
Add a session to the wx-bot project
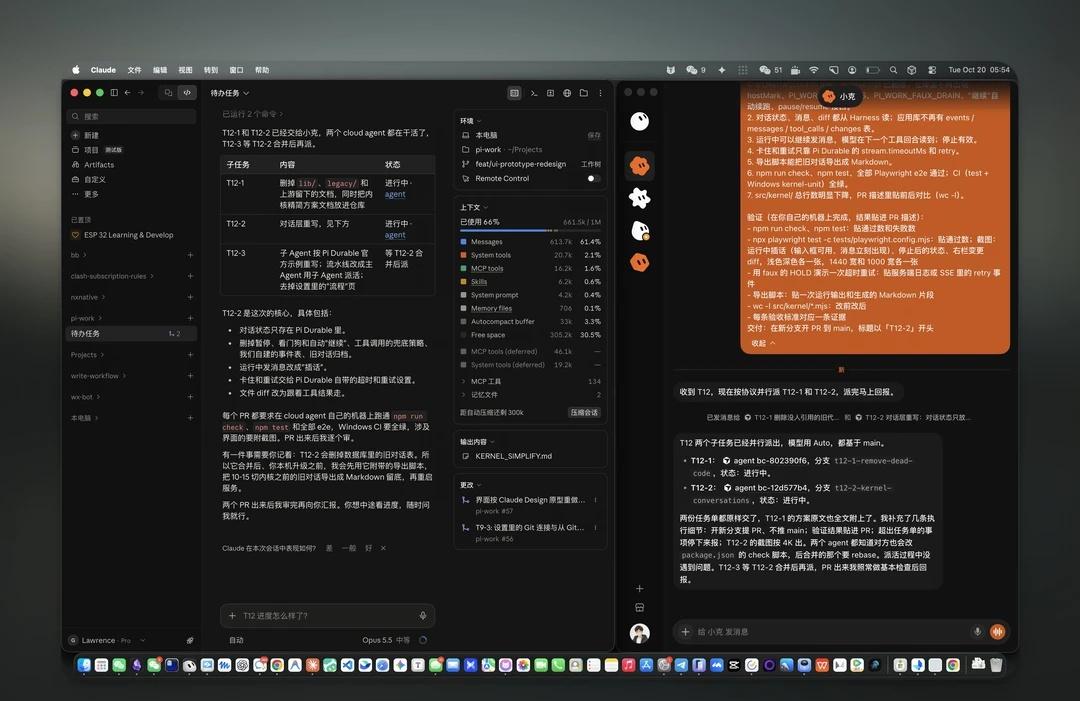pyautogui.click(x=190, y=397)
